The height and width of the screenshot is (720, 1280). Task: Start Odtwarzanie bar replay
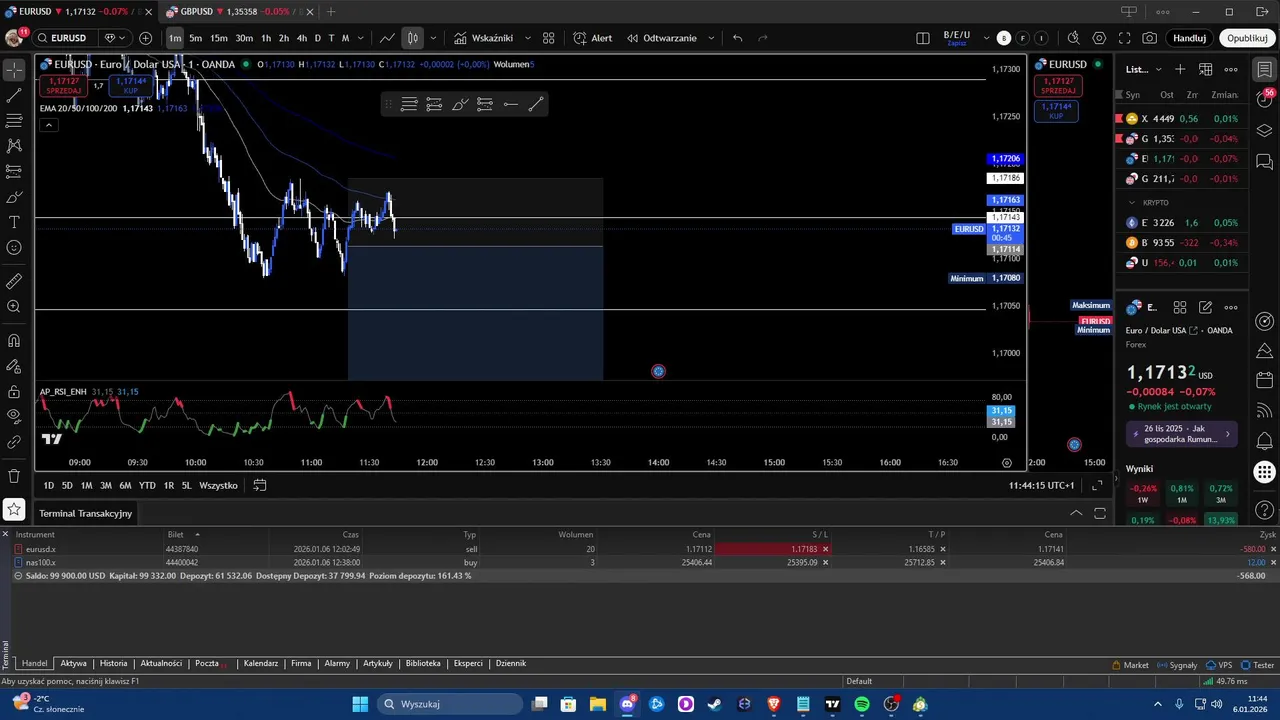click(662, 38)
